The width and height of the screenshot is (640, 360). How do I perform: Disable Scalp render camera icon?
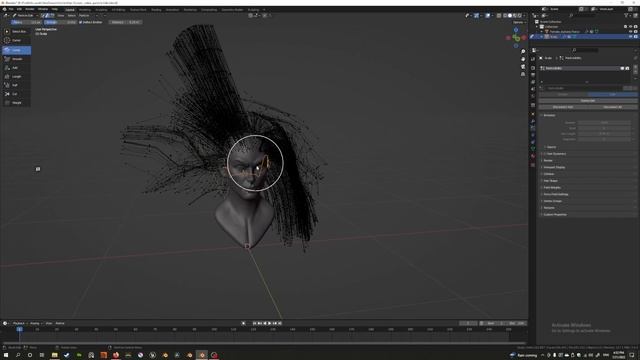pos(636,36)
